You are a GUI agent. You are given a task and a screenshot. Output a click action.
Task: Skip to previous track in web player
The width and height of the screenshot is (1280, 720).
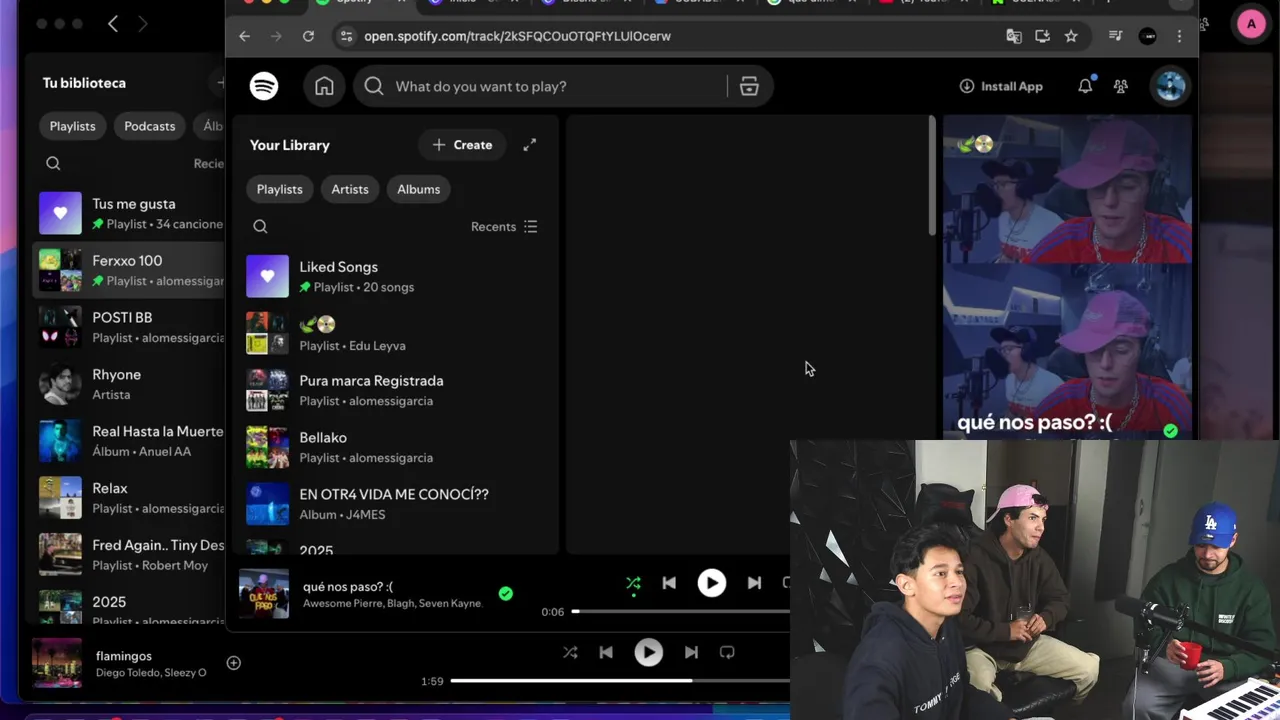pos(669,583)
